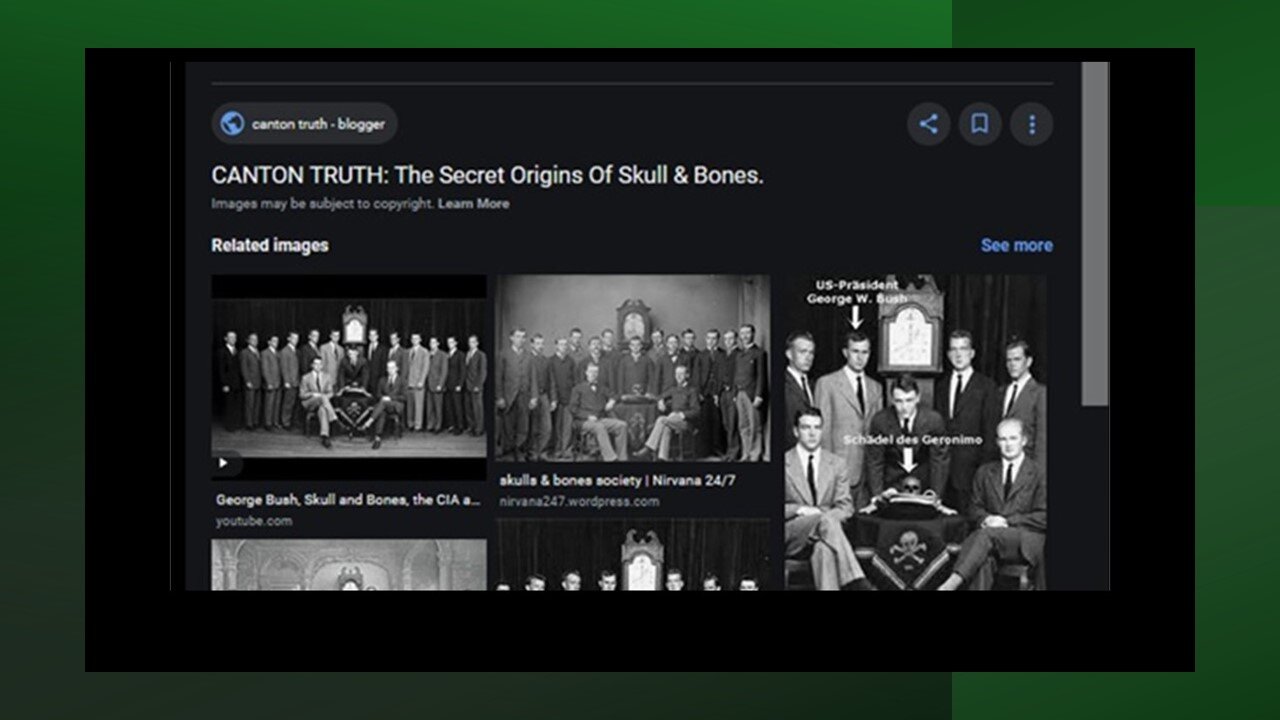Open the partially visible thumbnail below Nirvana 24/7
Viewport: 1280px width, 720px height.
(632, 555)
